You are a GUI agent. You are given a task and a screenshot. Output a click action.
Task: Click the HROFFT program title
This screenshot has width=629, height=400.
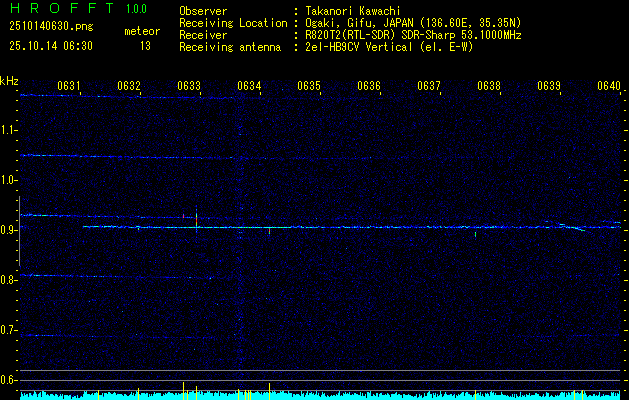point(61,8)
